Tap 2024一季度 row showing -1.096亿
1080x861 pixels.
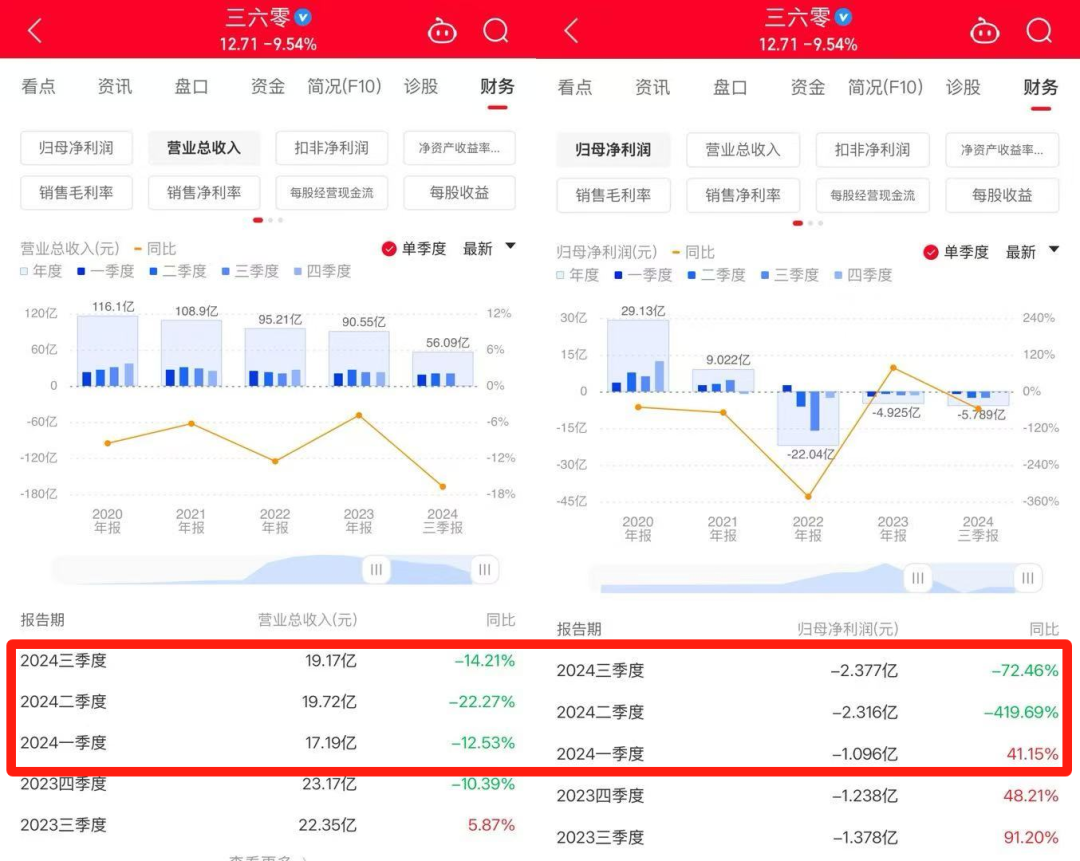click(x=807, y=754)
